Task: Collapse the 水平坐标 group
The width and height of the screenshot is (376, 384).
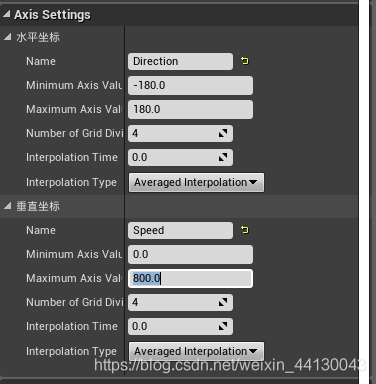Action: [x=8, y=37]
